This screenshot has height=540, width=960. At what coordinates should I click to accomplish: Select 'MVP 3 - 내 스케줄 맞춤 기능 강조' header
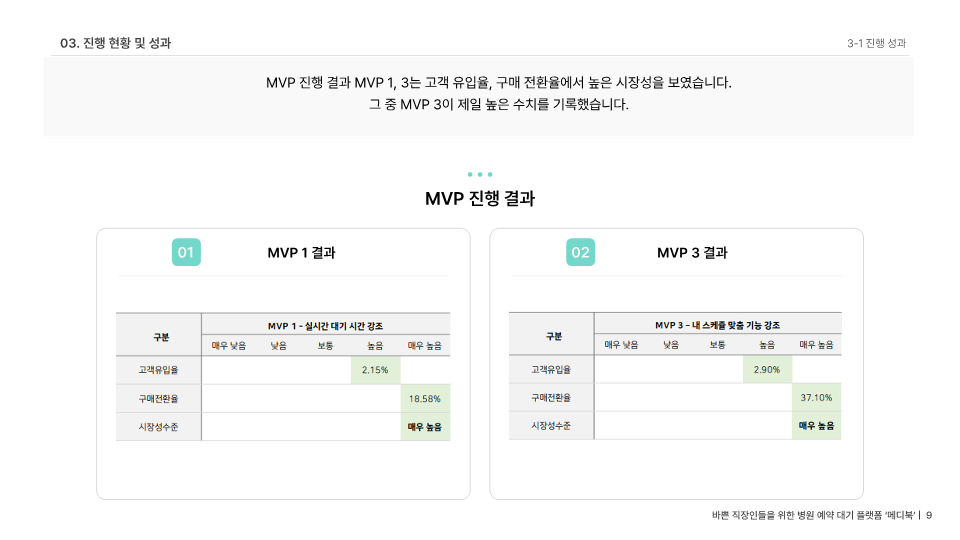click(718, 325)
